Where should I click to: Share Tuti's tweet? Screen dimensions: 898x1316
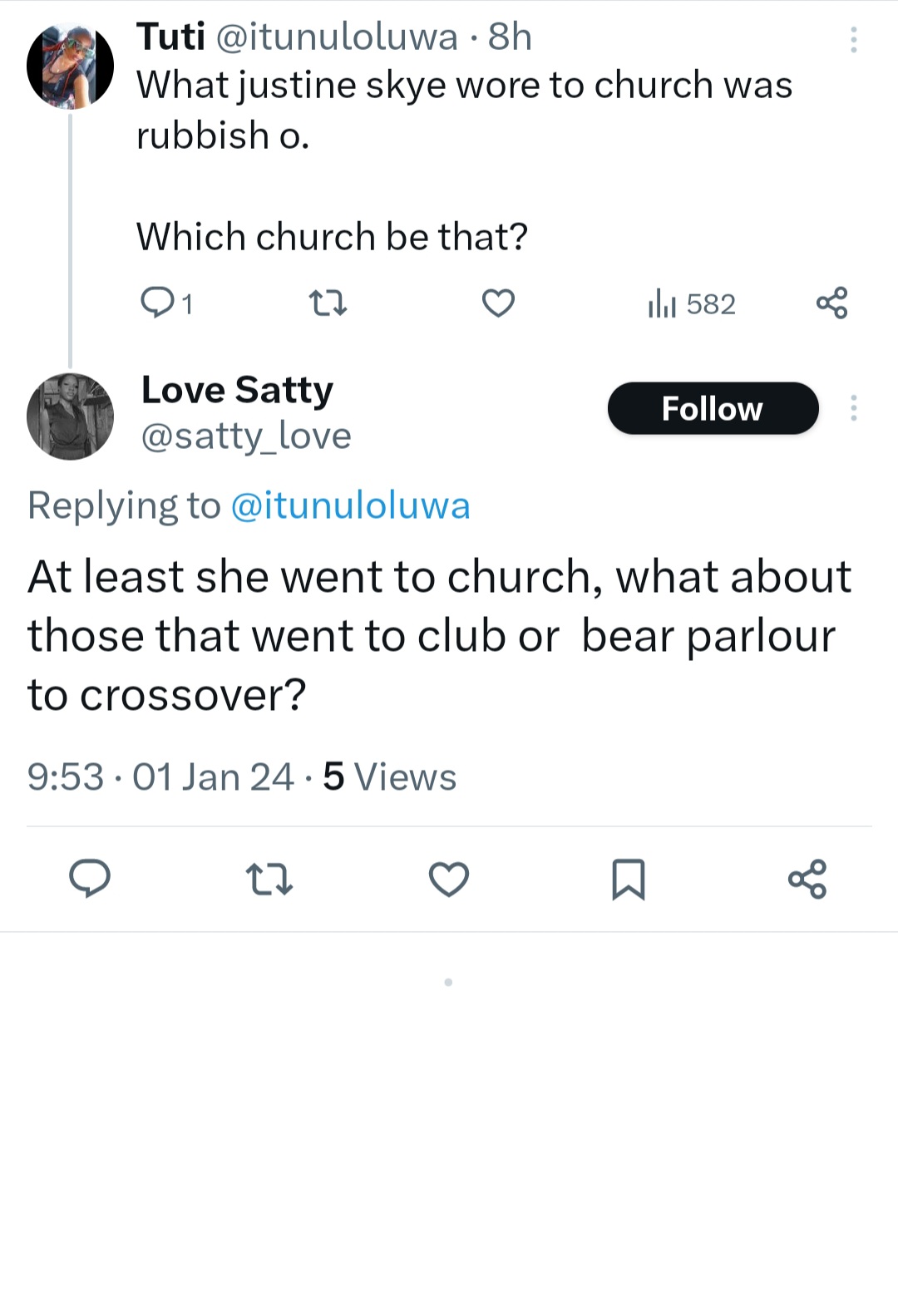pos(831,303)
